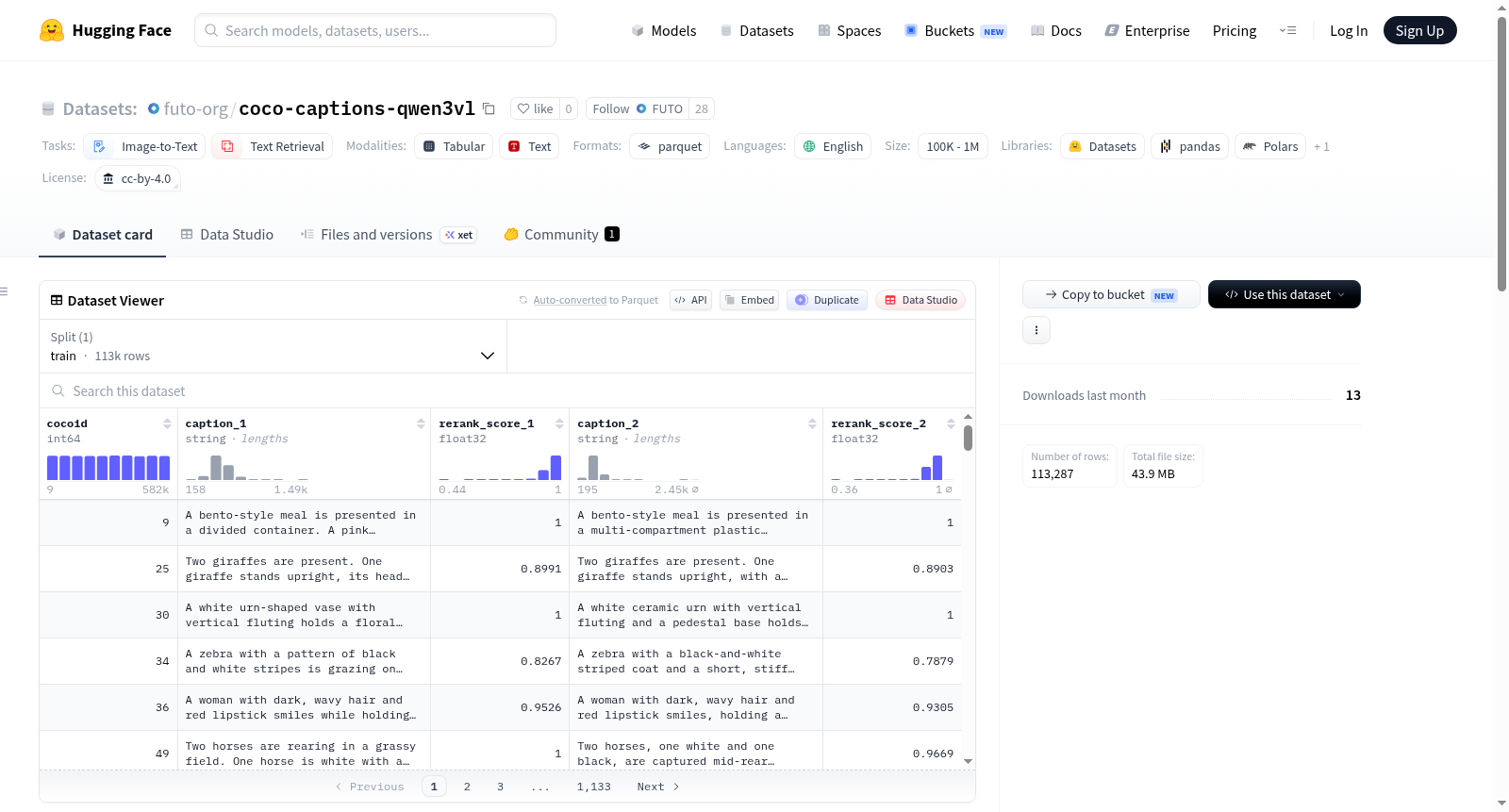Expand the additional navigation menu chevron
The height and width of the screenshot is (812, 1509).
(1287, 30)
